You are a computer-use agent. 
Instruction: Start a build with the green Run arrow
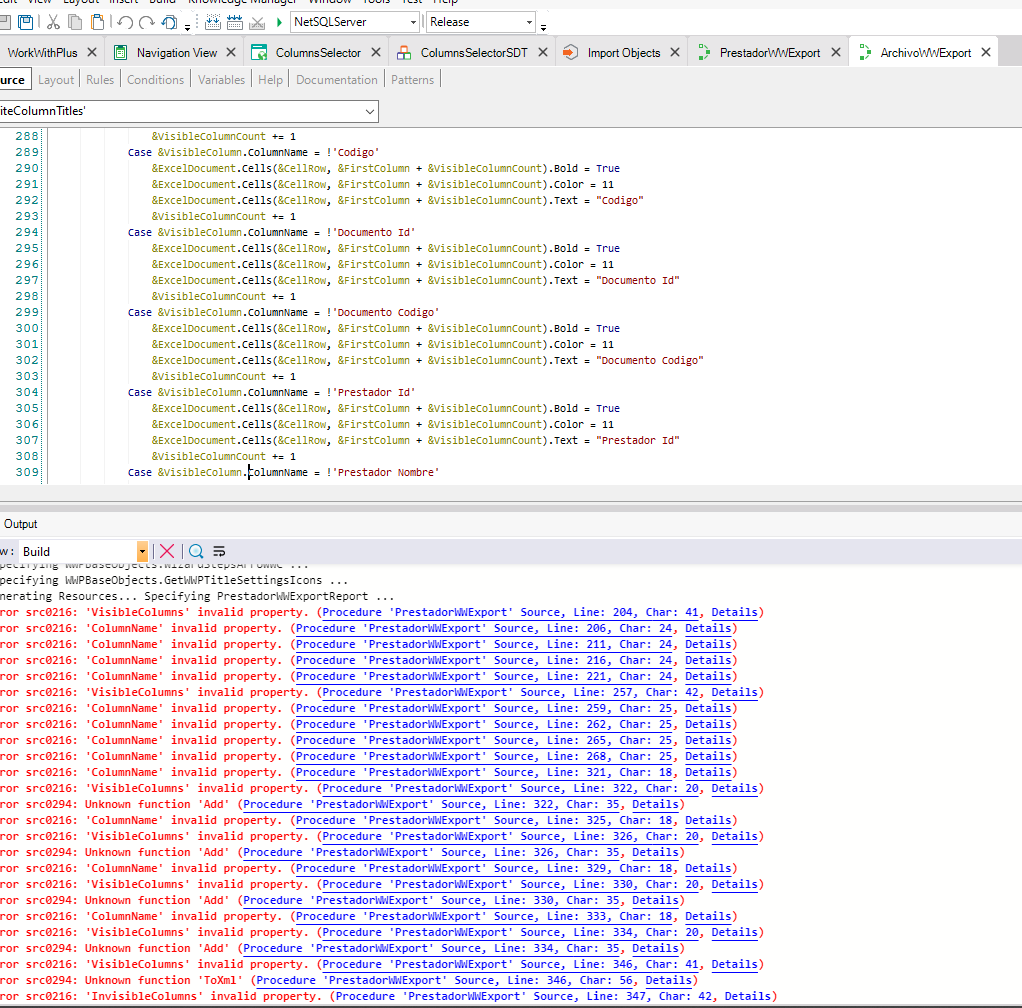[x=281, y=22]
